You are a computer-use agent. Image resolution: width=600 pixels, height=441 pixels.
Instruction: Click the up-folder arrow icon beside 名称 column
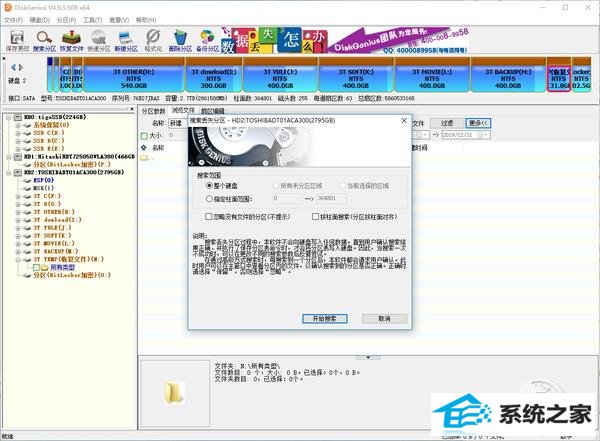pos(144,147)
